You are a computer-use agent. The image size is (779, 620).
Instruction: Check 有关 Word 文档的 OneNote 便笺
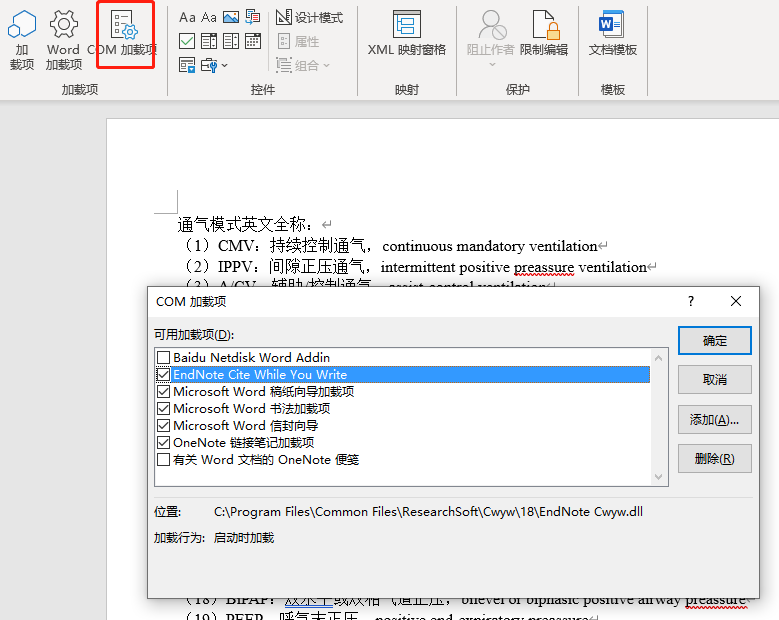[163, 460]
